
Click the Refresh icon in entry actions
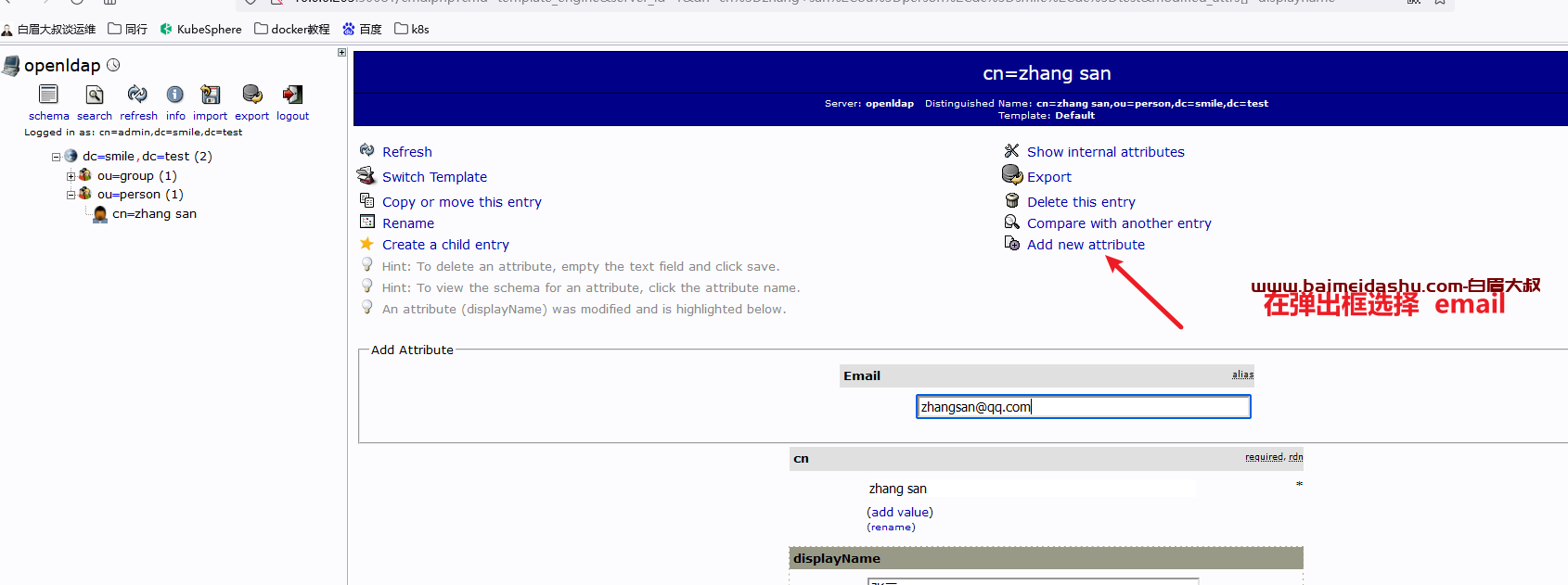click(366, 150)
